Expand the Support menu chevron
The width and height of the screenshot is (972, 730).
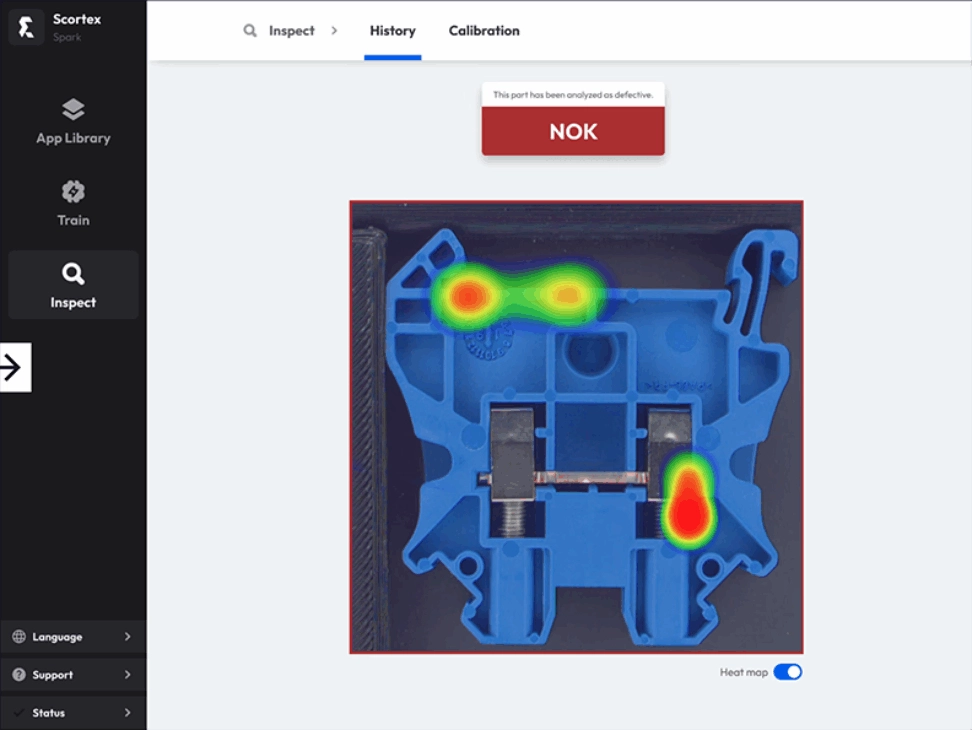coord(127,675)
